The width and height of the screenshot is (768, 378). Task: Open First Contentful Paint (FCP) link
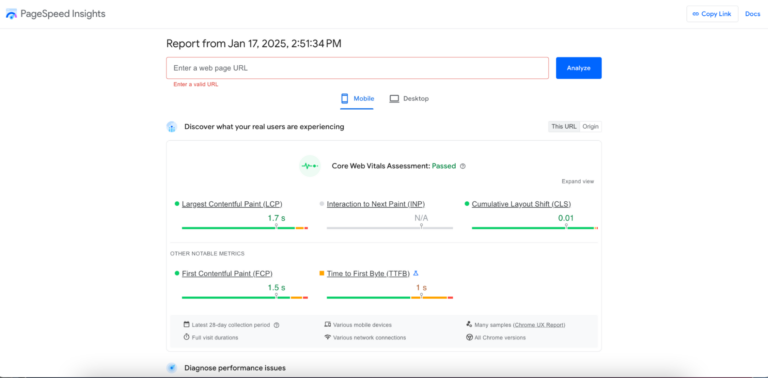pyautogui.click(x=227, y=274)
